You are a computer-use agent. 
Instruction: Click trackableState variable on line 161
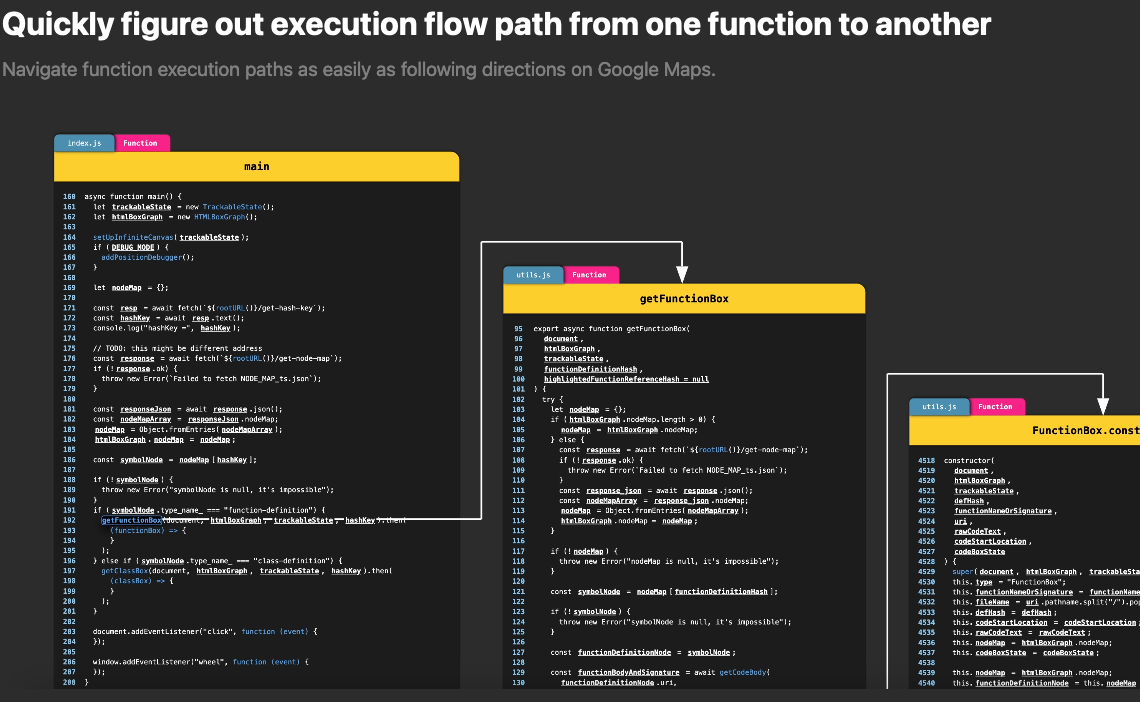(142, 207)
